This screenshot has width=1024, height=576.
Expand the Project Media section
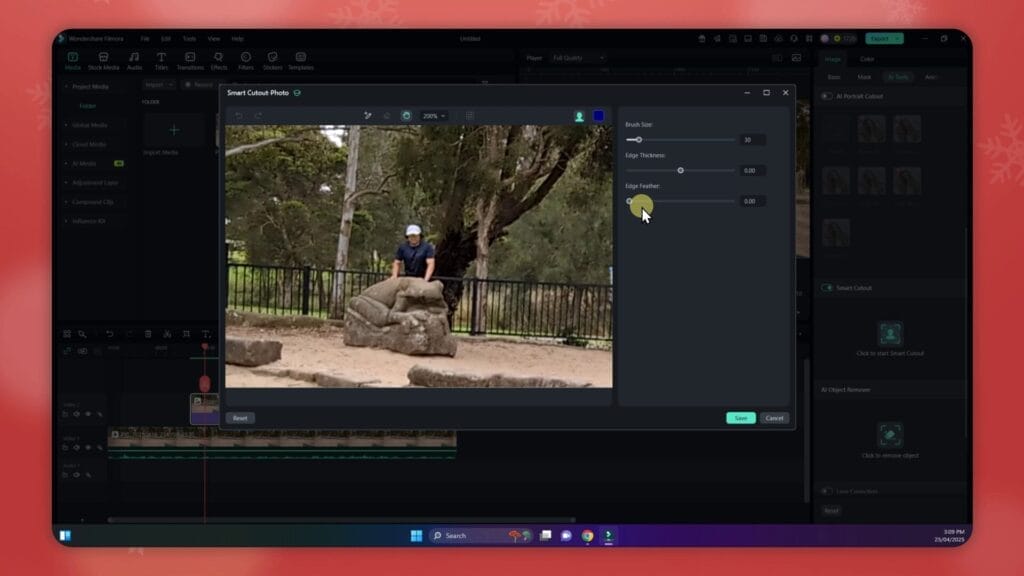pos(87,86)
